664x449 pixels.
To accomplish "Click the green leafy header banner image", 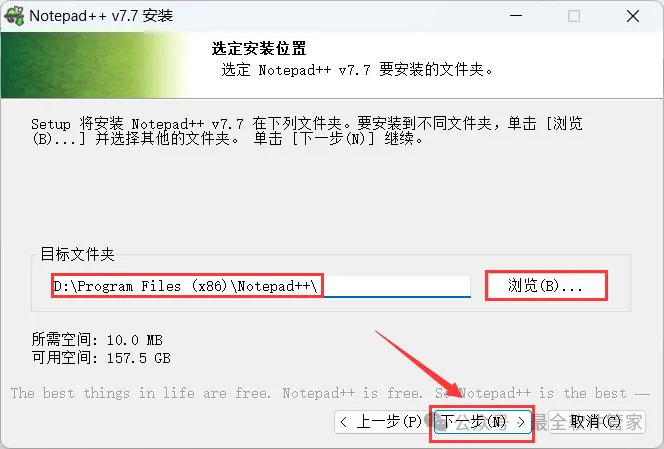I will pos(95,65).
